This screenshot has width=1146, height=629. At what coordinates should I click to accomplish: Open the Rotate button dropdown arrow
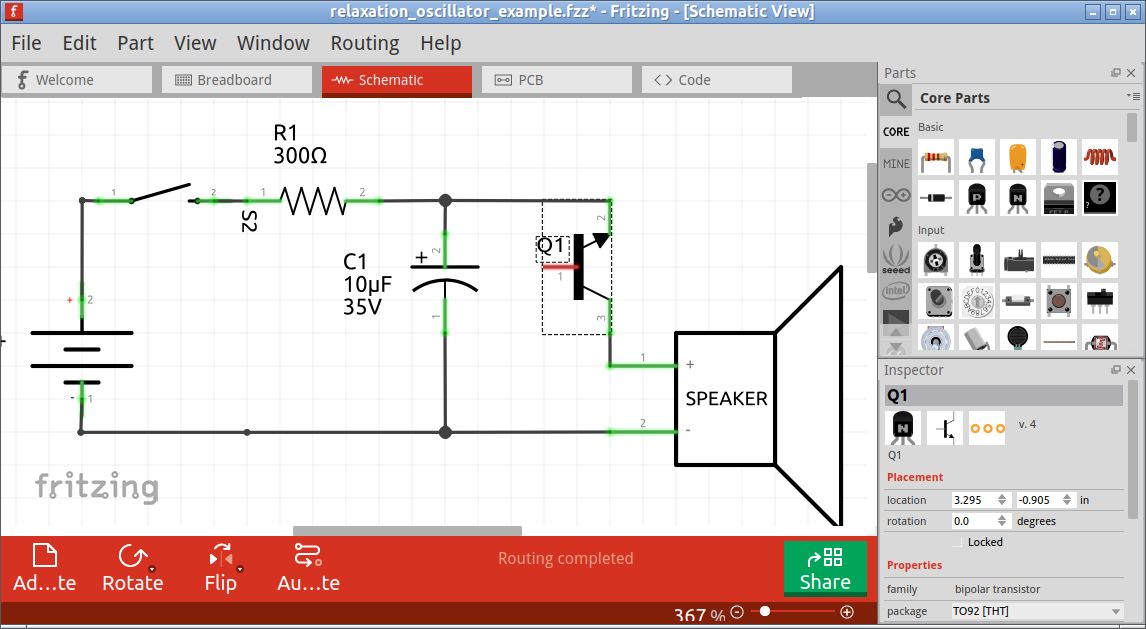(152, 569)
